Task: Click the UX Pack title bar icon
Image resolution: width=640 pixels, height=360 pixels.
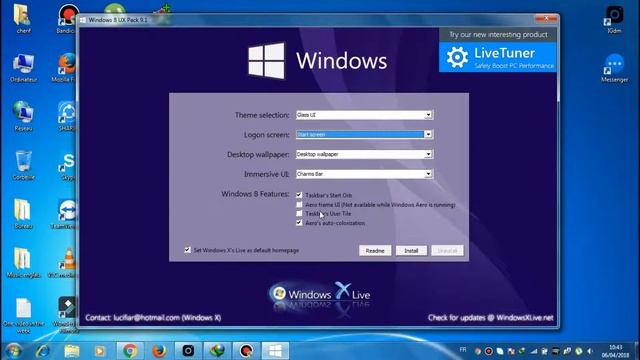Action: pos(83,20)
